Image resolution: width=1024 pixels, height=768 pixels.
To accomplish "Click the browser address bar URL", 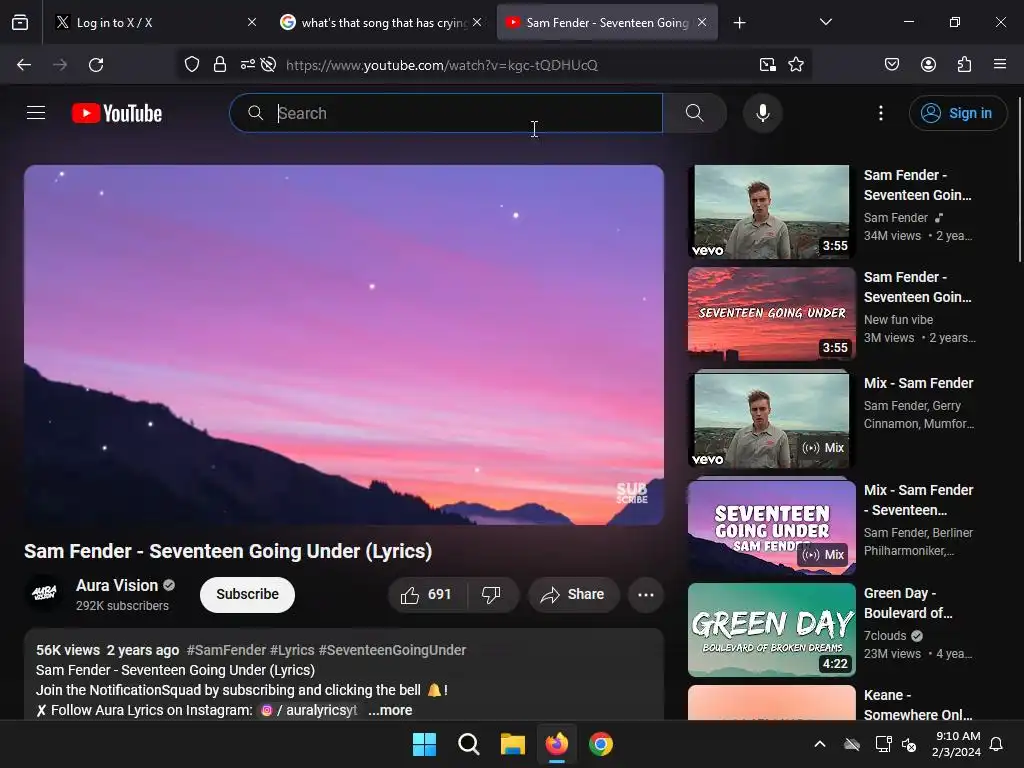I will click(442, 65).
